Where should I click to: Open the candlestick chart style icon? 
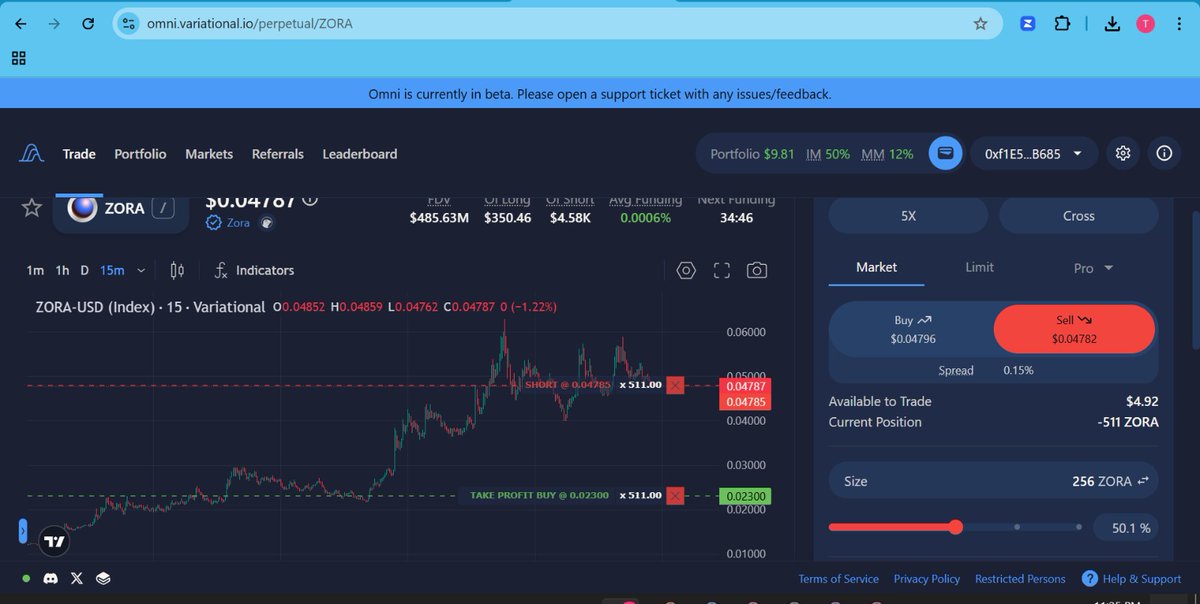(178, 270)
